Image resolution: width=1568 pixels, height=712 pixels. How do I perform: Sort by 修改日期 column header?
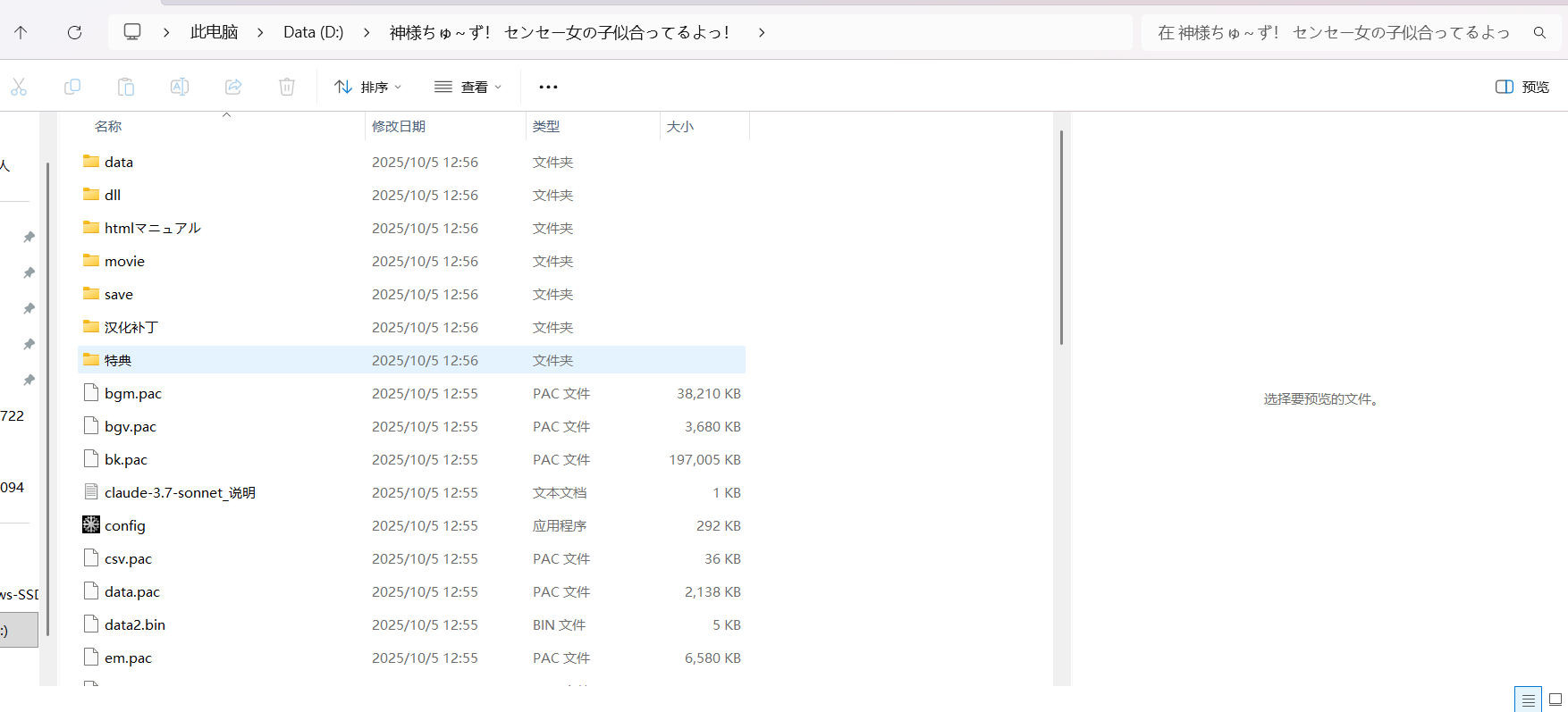pos(399,127)
